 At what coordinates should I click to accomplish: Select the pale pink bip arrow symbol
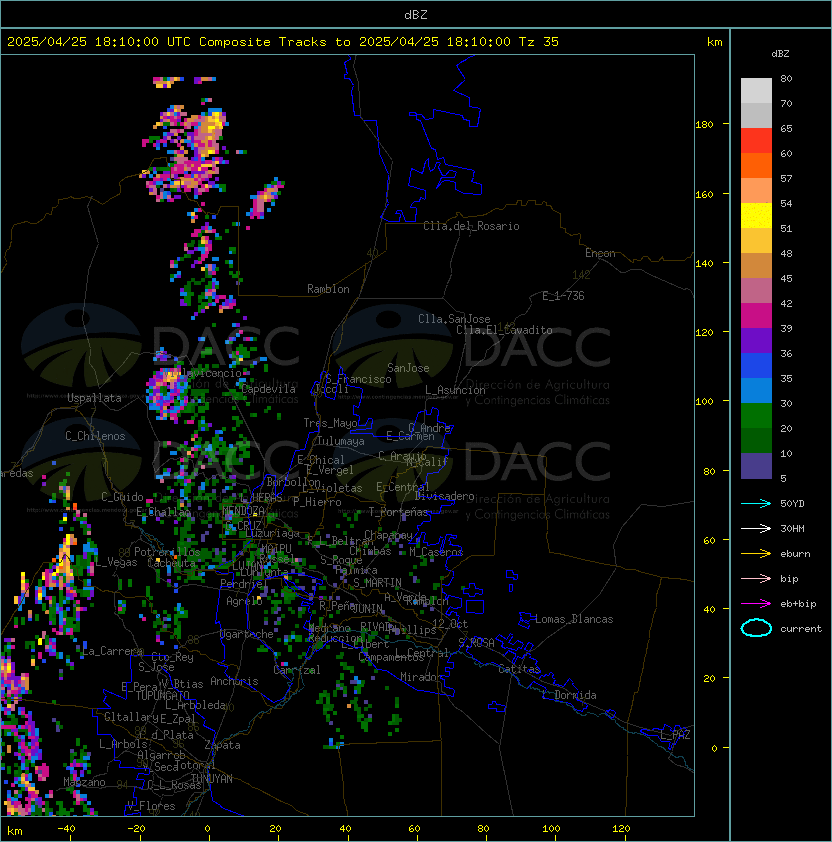click(756, 578)
